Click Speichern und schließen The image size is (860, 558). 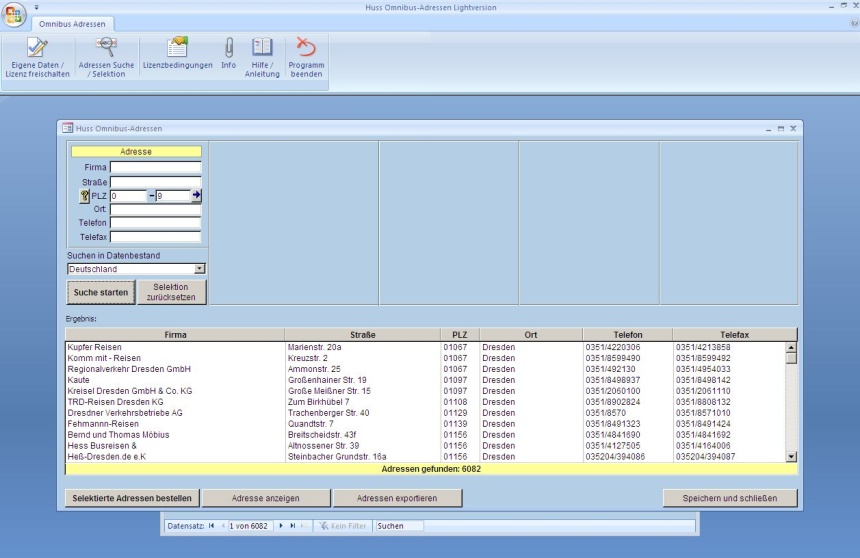click(x=729, y=498)
